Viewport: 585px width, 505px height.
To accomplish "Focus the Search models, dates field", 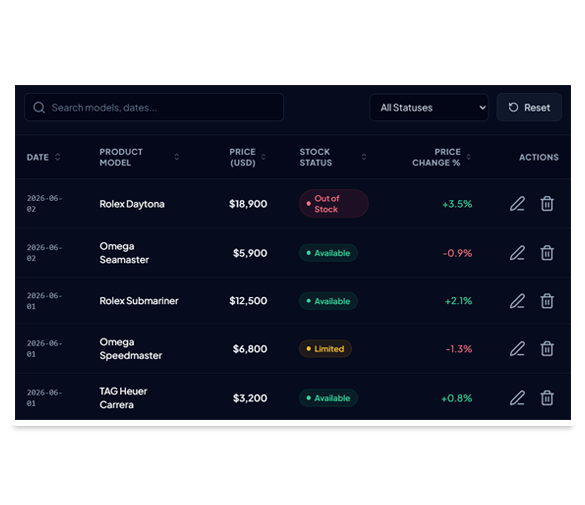I will click(x=154, y=107).
